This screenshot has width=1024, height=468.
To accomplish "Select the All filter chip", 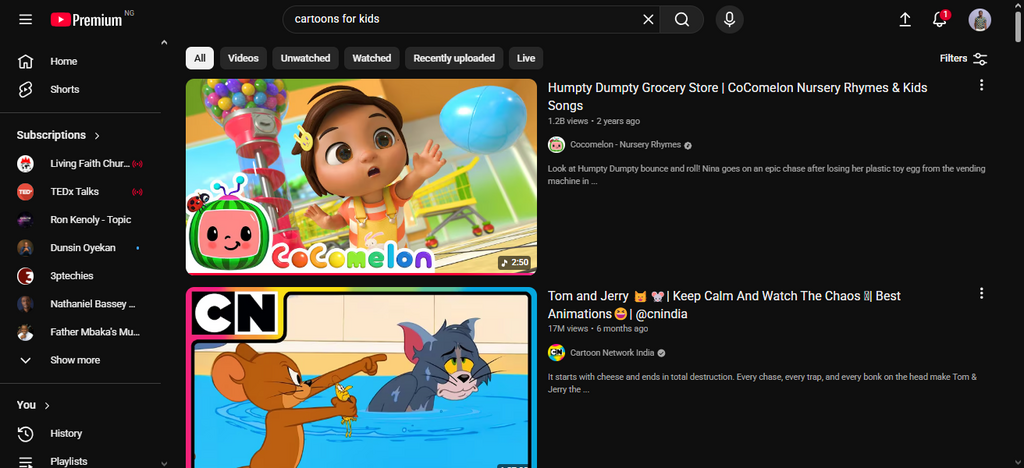I will click(x=200, y=58).
